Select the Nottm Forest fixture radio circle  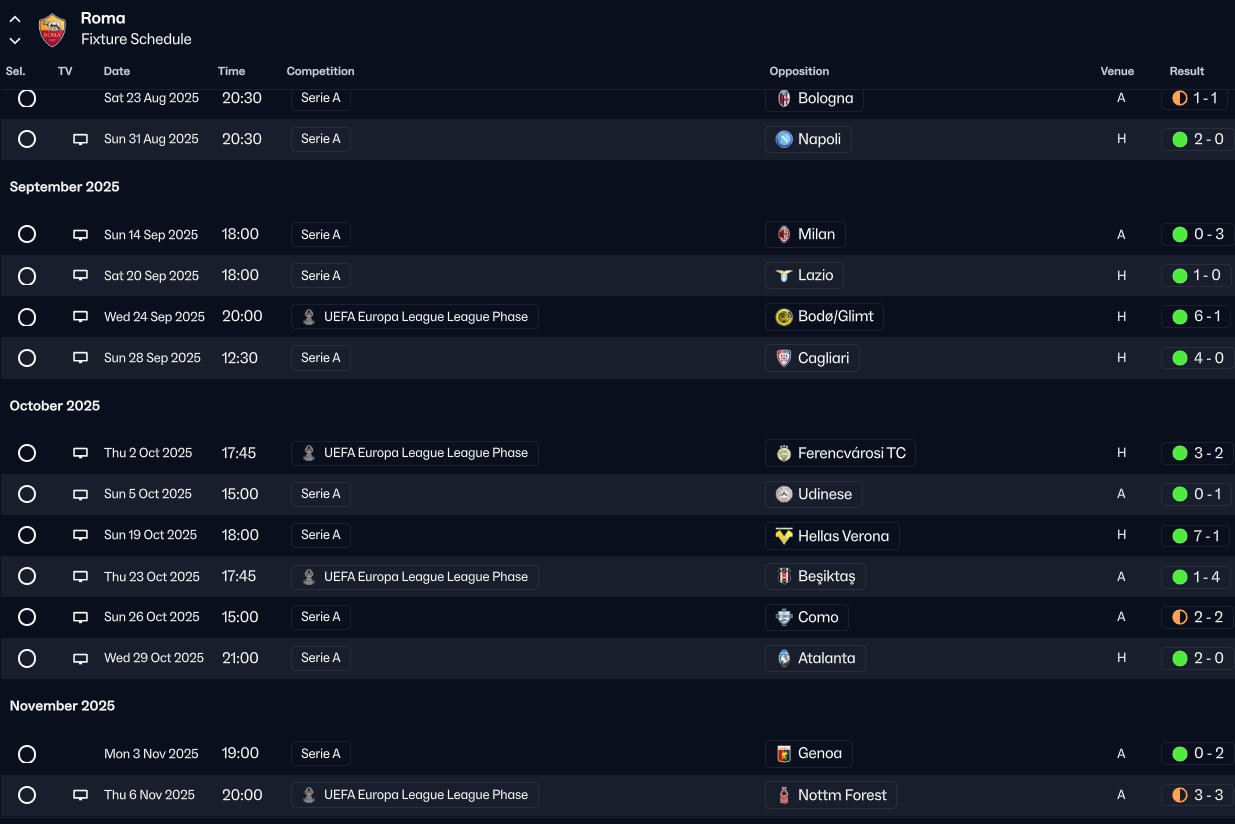[27, 795]
